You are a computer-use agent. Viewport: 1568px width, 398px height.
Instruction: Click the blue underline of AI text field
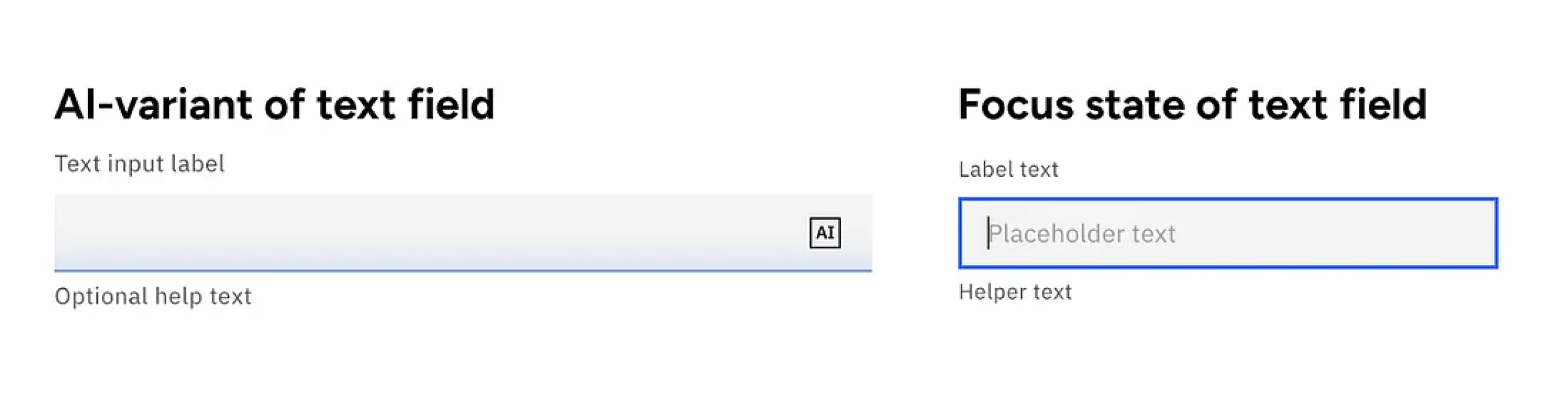(462, 271)
